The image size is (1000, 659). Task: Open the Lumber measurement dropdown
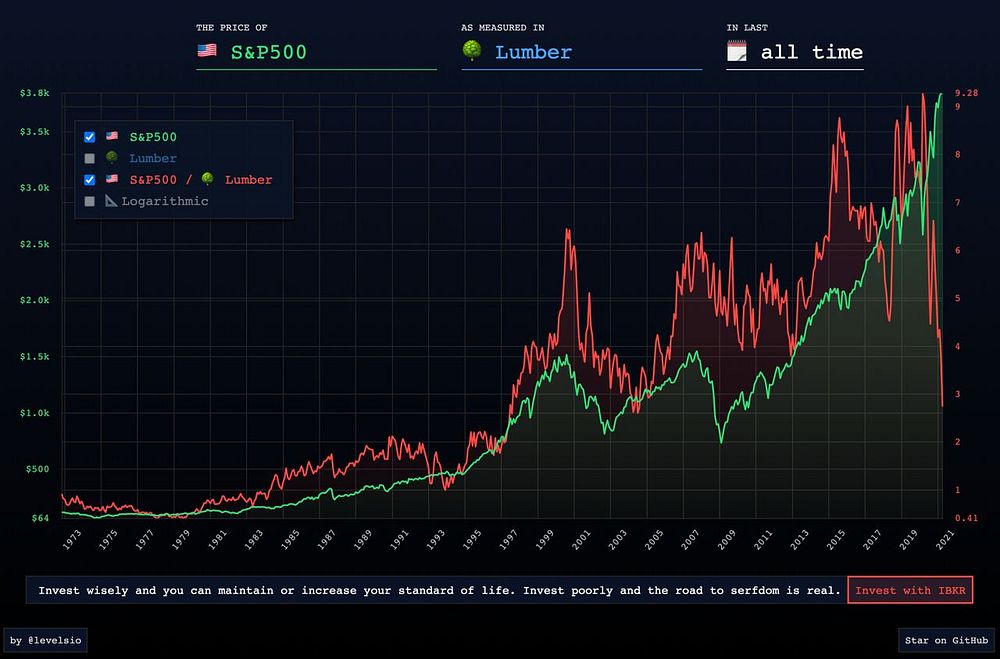point(582,52)
